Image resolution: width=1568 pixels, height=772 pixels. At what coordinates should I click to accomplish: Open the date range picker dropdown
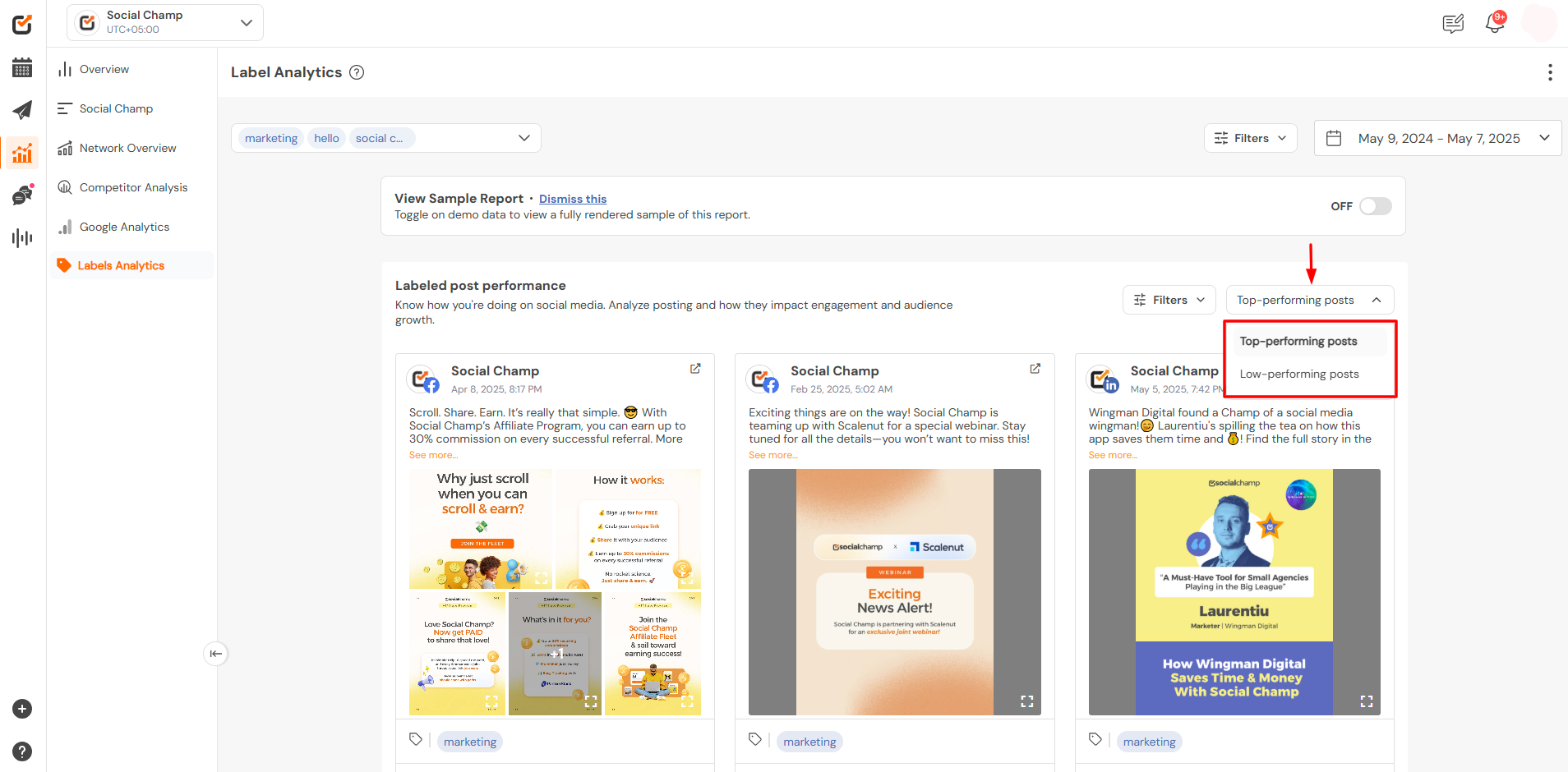point(1437,138)
